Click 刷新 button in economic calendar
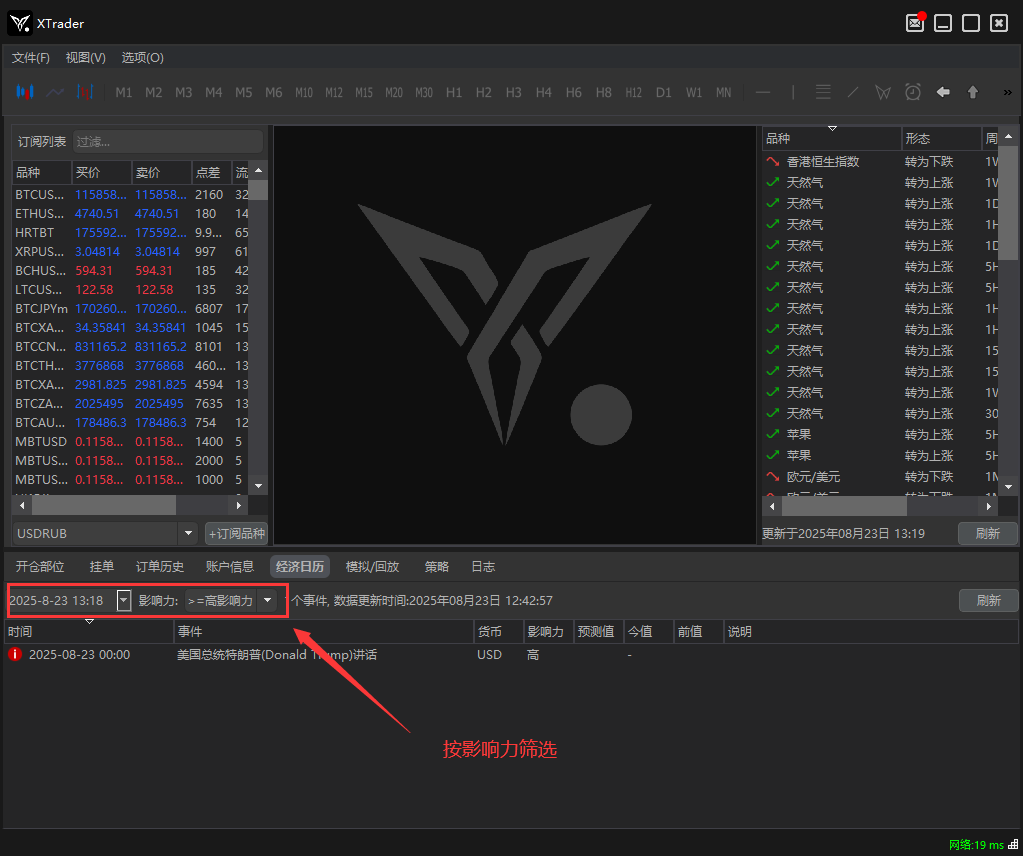Viewport: 1023px width, 856px height. click(x=988, y=600)
